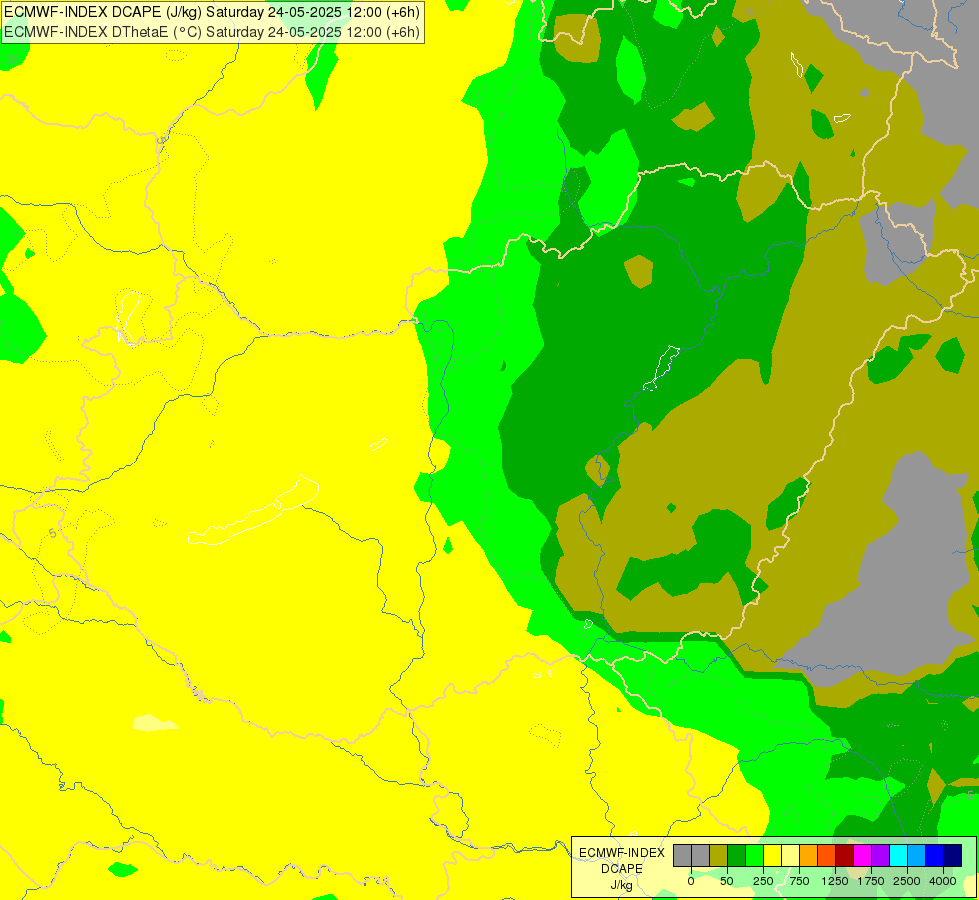Image resolution: width=979 pixels, height=900 pixels.
Task: Click the olive legend swatch before 50
Action: click(719, 856)
